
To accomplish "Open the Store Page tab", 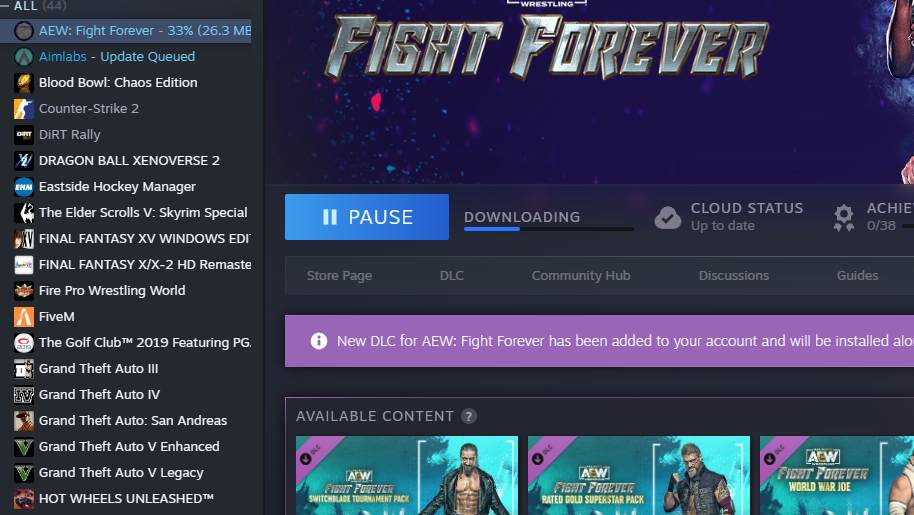I will (339, 276).
